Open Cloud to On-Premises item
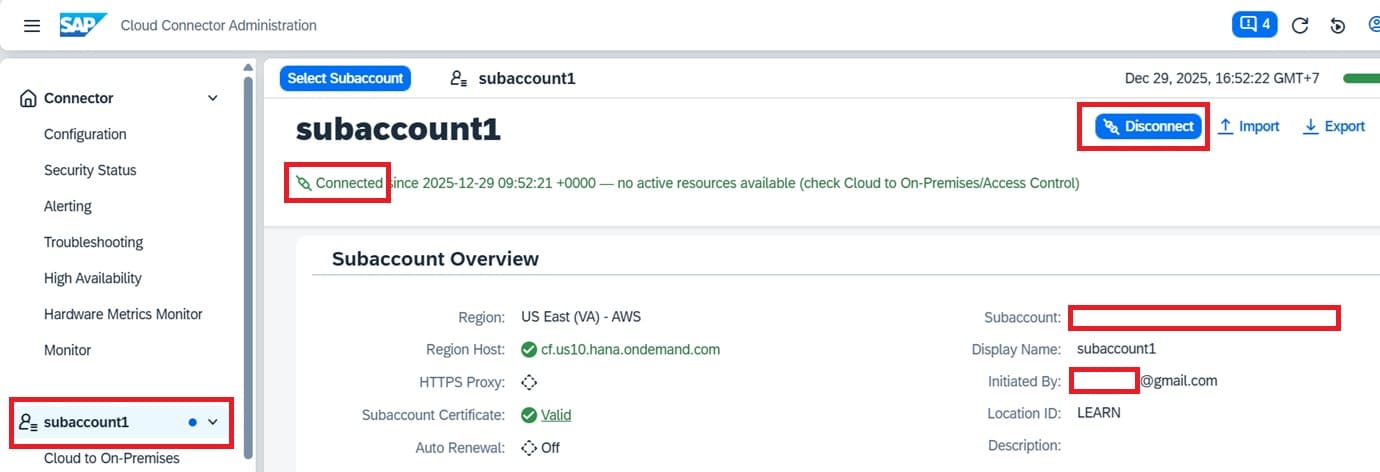 tap(112, 458)
